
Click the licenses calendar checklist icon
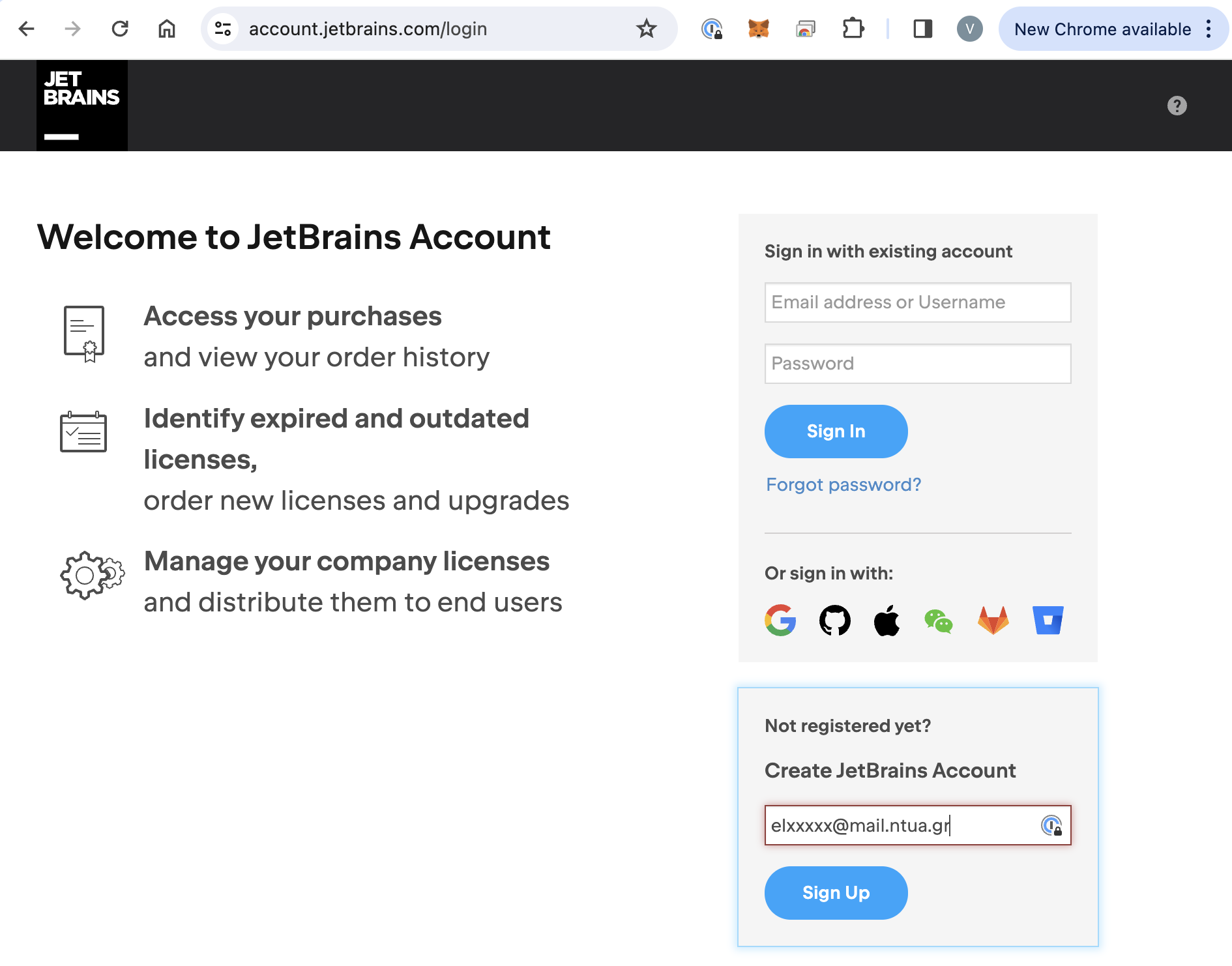(83, 432)
